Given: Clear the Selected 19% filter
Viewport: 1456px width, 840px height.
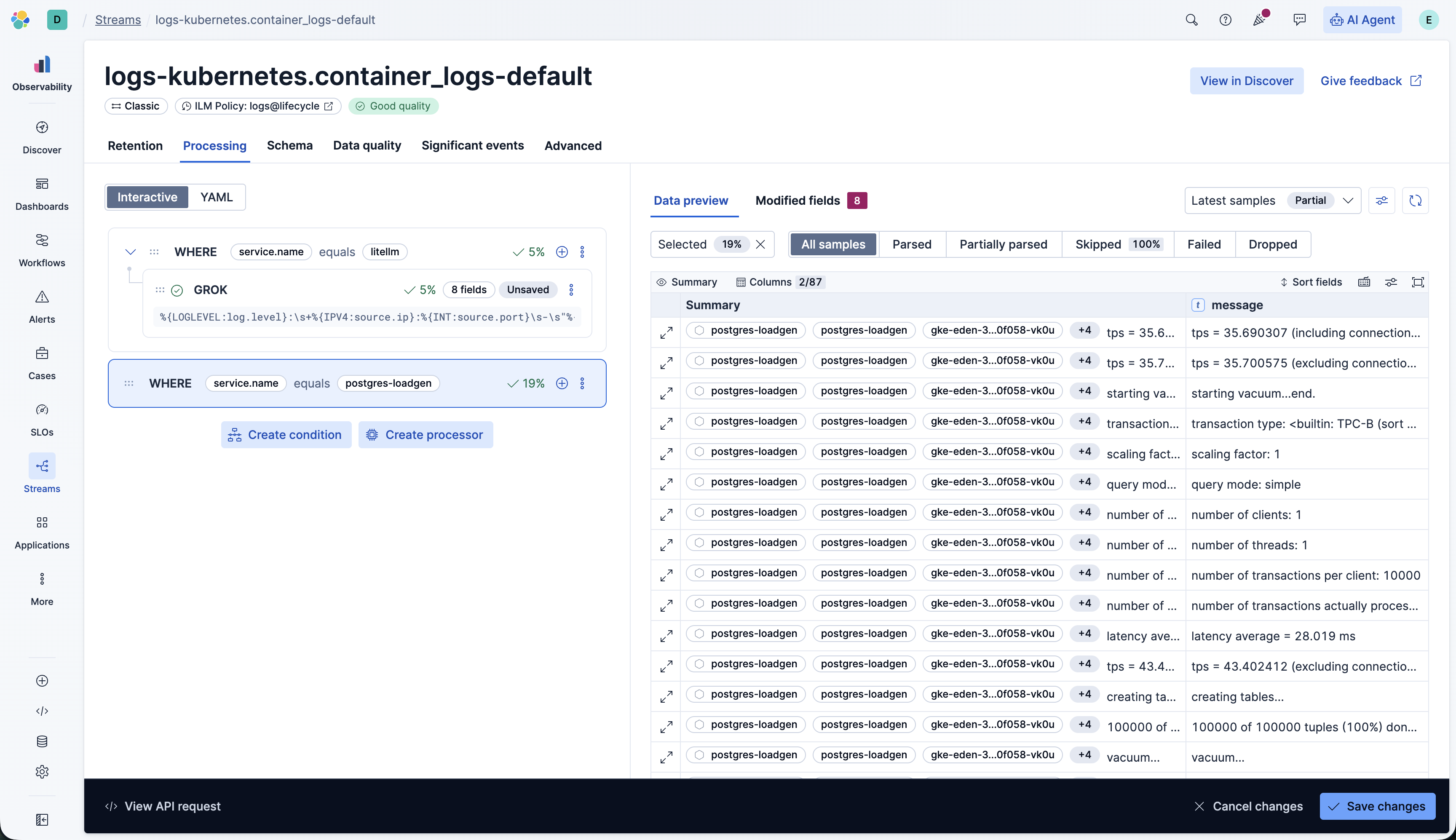Looking at the screenshot, I should click(x=760, y=245).
